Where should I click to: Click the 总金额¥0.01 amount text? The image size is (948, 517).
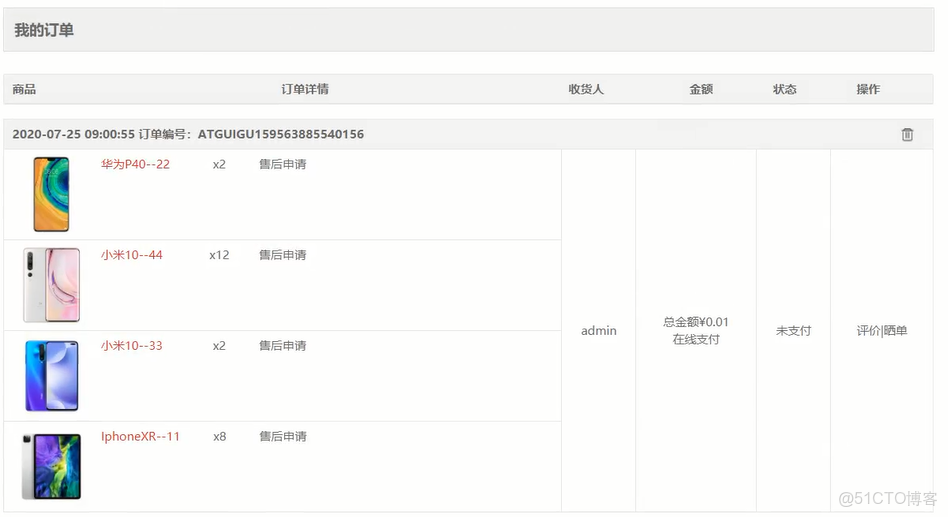click(695, 322)
